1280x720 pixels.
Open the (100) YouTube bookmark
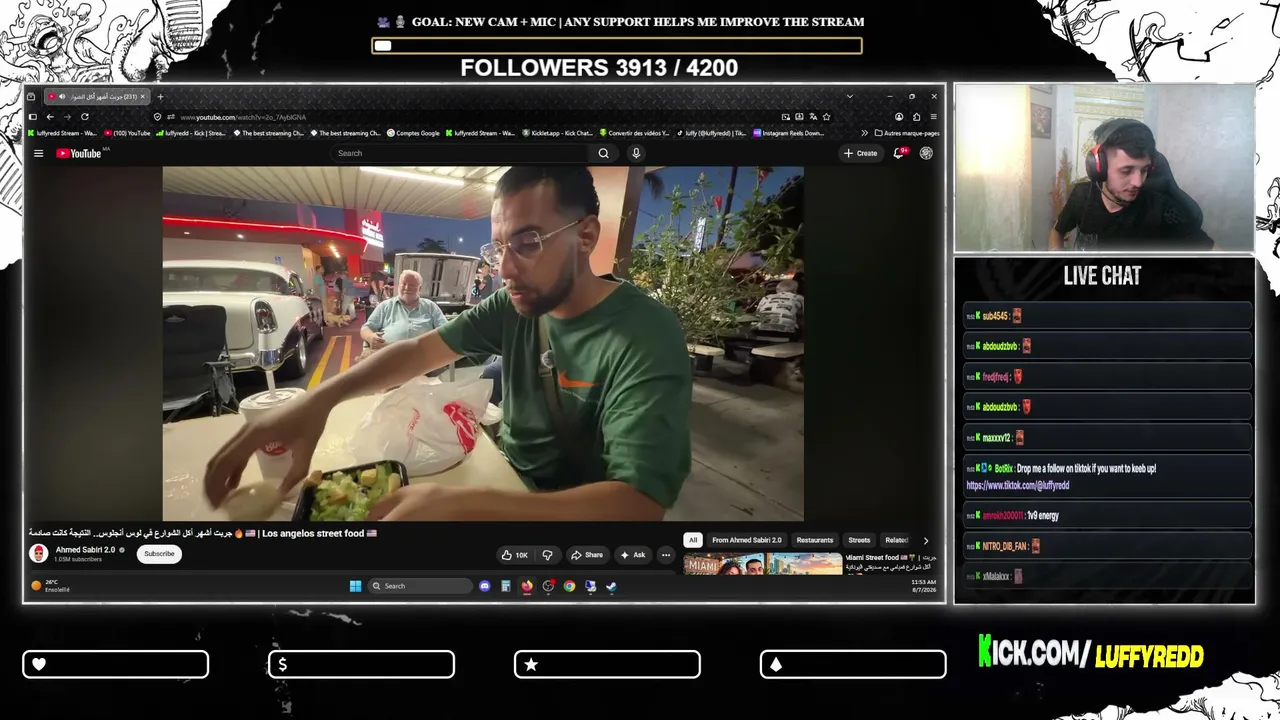[x=126, y=133]
